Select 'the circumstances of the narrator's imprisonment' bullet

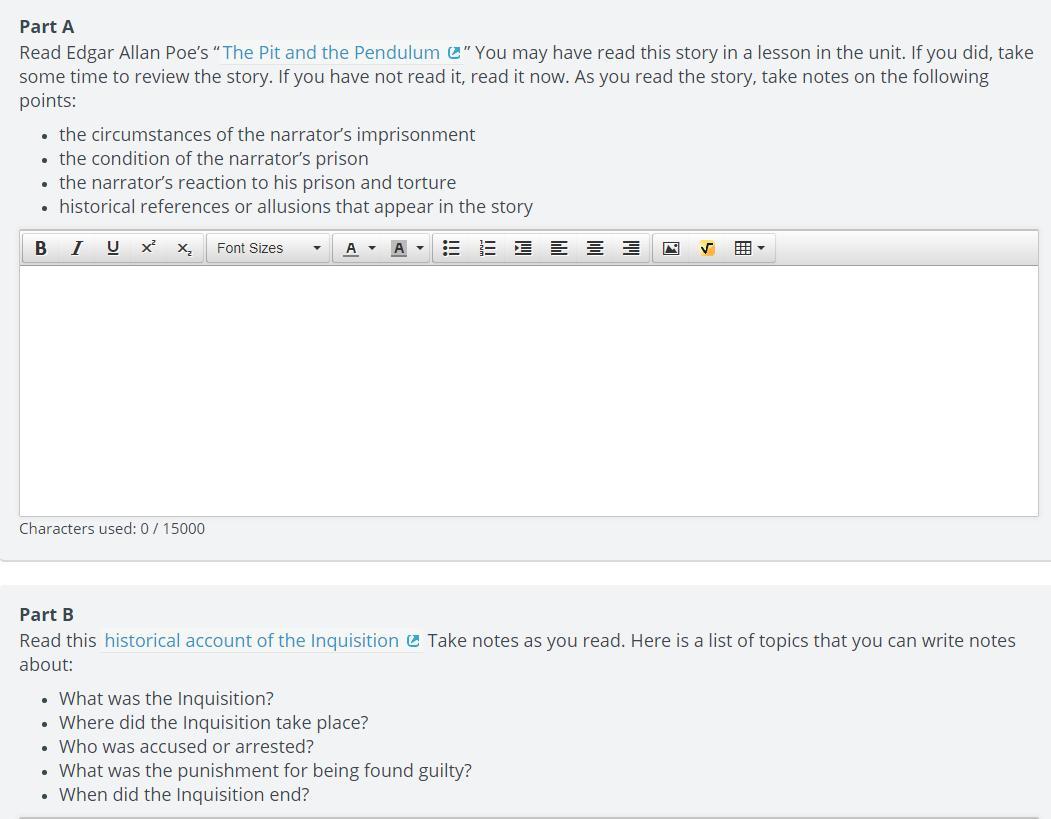[267, 134]
